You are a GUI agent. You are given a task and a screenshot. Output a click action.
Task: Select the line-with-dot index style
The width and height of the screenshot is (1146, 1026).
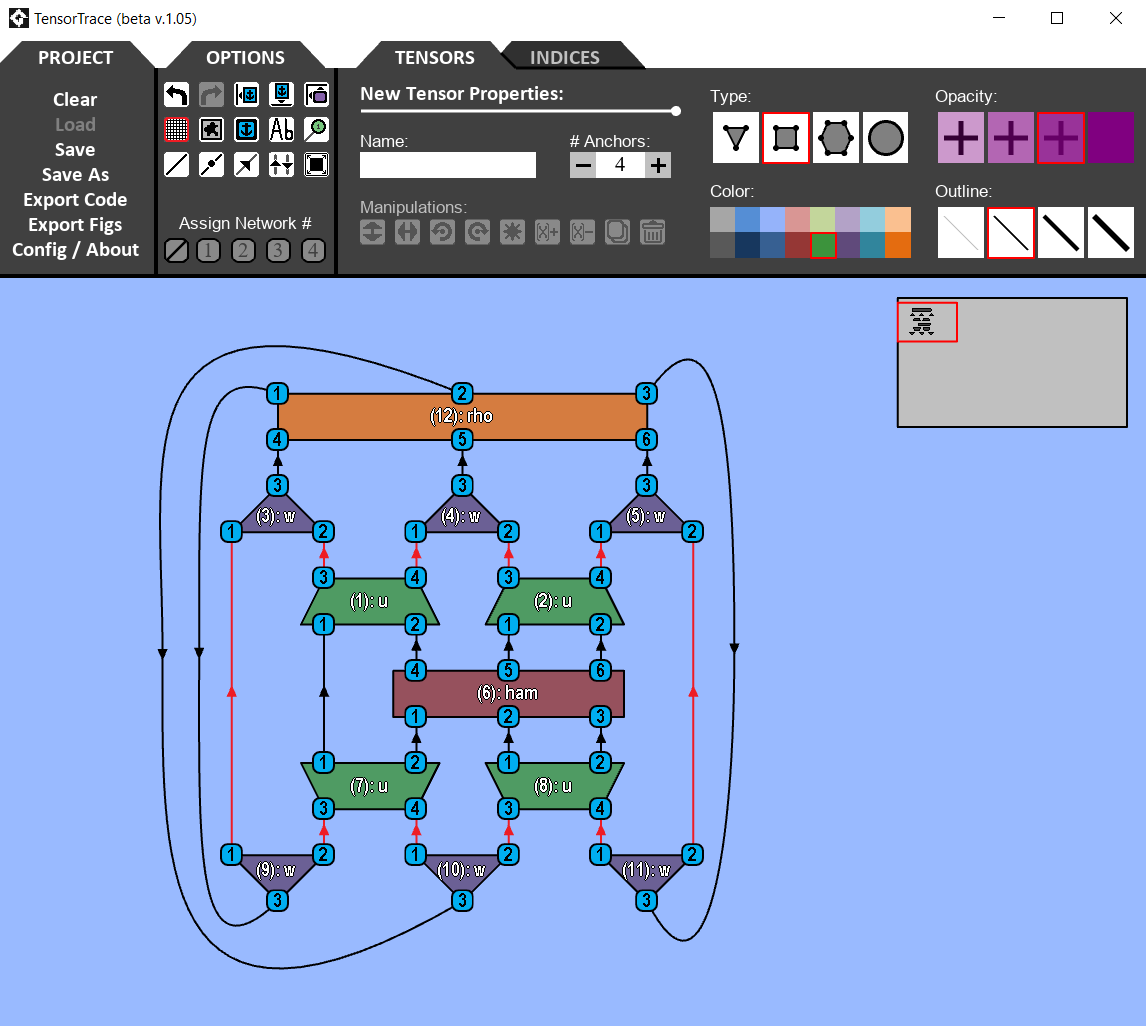[211, 164]
